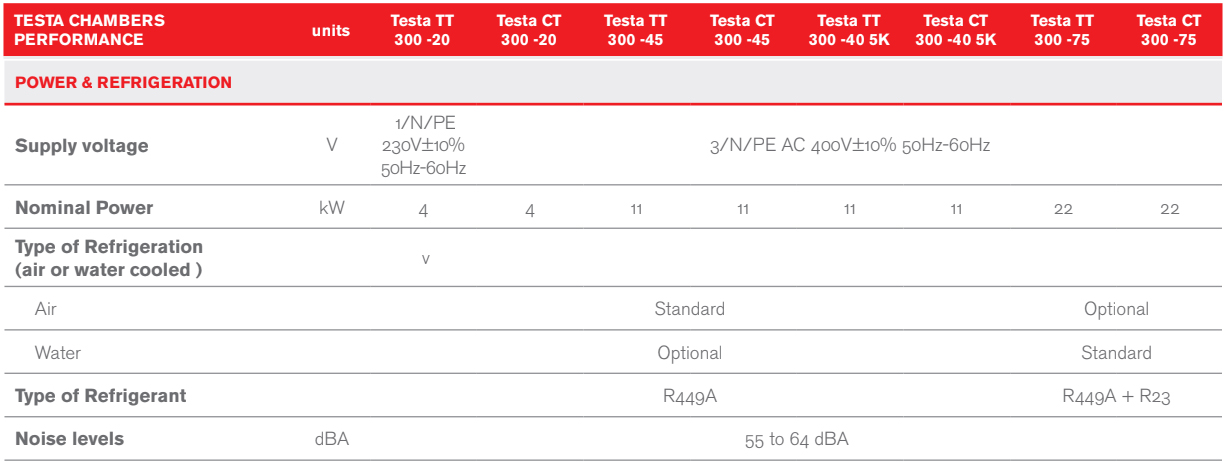Click the Testa TT 300 -75 header
Image resolution: width=1226 pixels, height=462 pixels.
[x=1062, y=30]
